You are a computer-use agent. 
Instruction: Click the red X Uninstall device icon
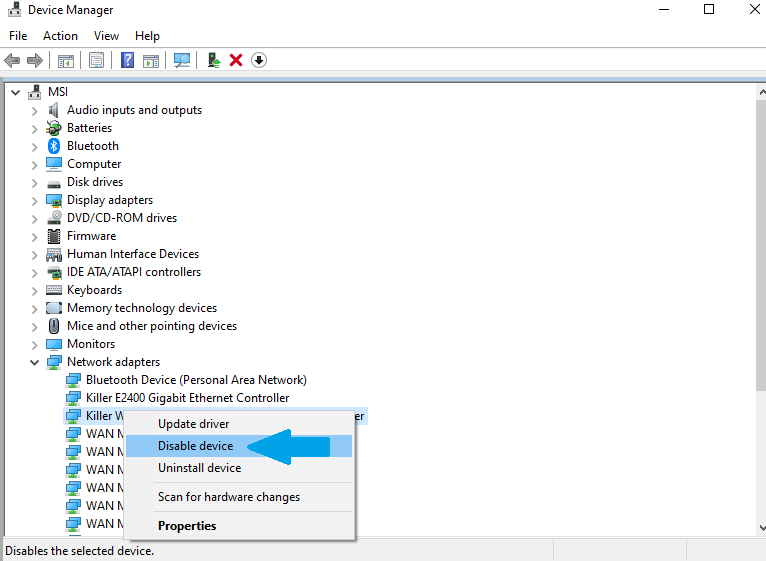click(236, 61)
